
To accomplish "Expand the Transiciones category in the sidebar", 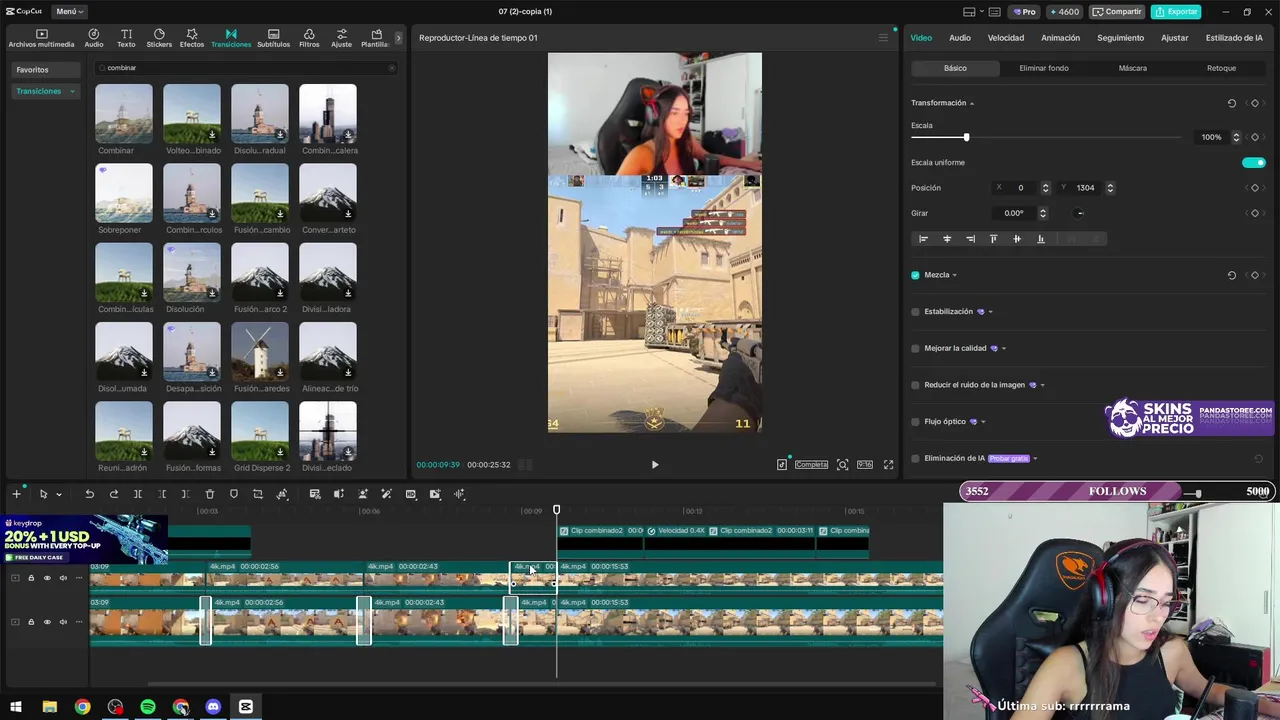I will 72,91.
